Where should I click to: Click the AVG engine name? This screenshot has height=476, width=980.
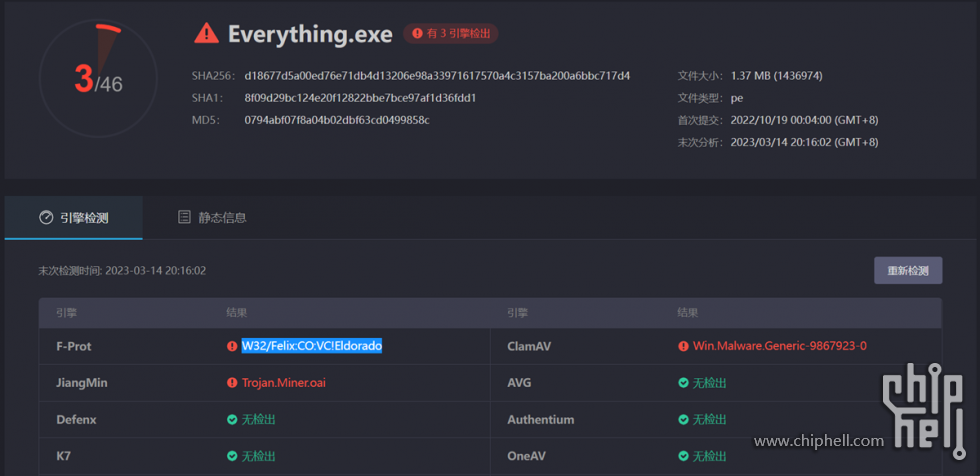tap(519, 383)
